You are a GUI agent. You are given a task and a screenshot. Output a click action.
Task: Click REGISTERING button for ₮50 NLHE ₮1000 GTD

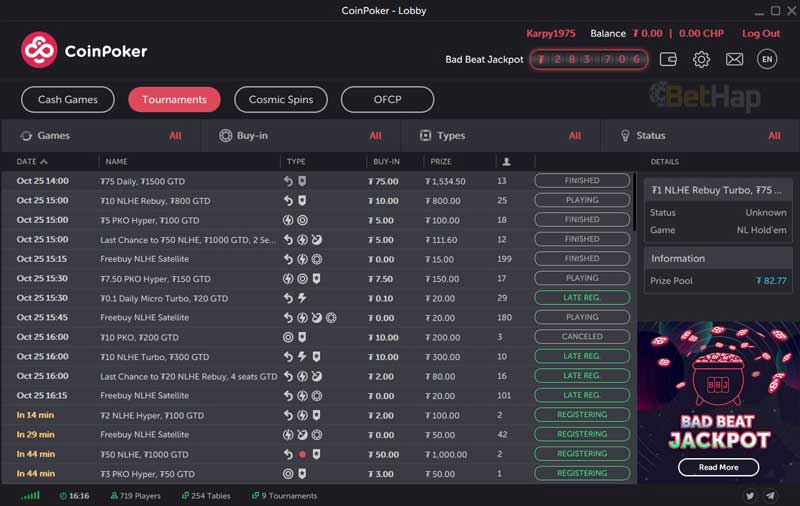click(582, 453)
